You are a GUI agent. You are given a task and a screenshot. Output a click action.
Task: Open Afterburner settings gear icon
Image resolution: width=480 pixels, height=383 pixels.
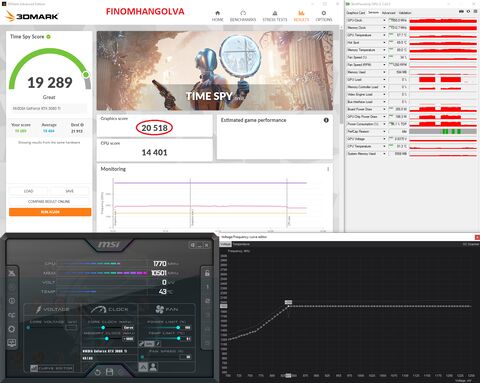(12, 329)
